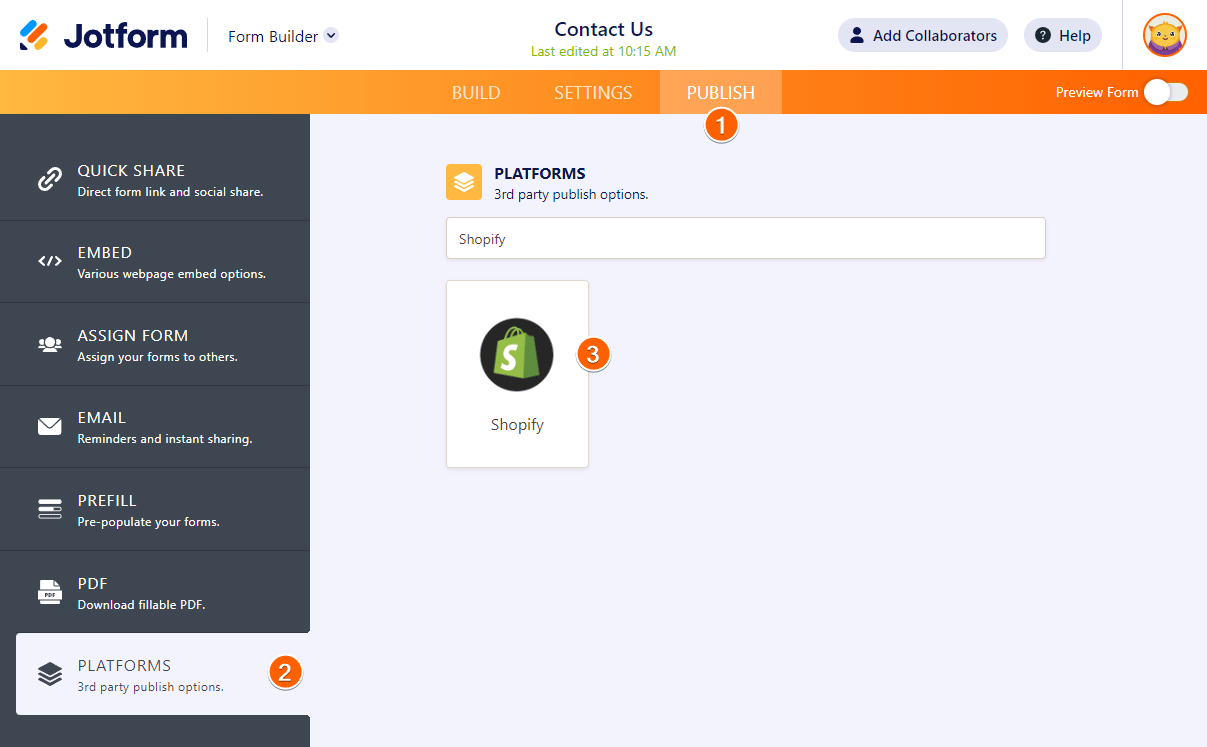This screenshot has width=1207, height=747.
Task: Select the Quick Share link icon
Action: click(x=50, y=176)
